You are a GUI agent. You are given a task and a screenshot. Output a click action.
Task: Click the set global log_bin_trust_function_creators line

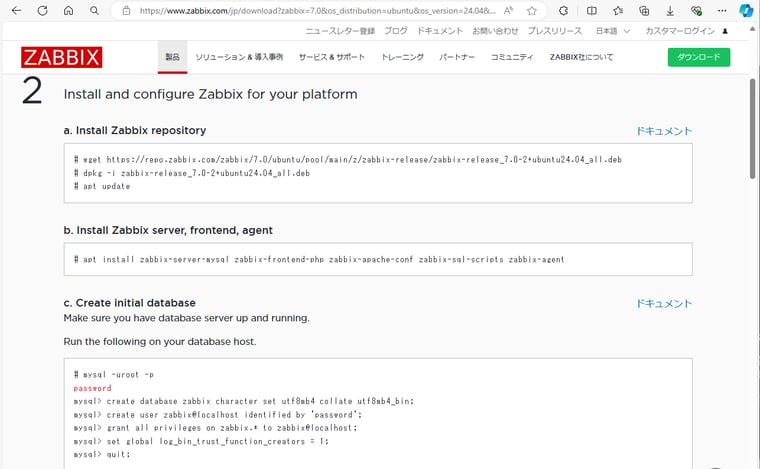[x=201, y=441]
